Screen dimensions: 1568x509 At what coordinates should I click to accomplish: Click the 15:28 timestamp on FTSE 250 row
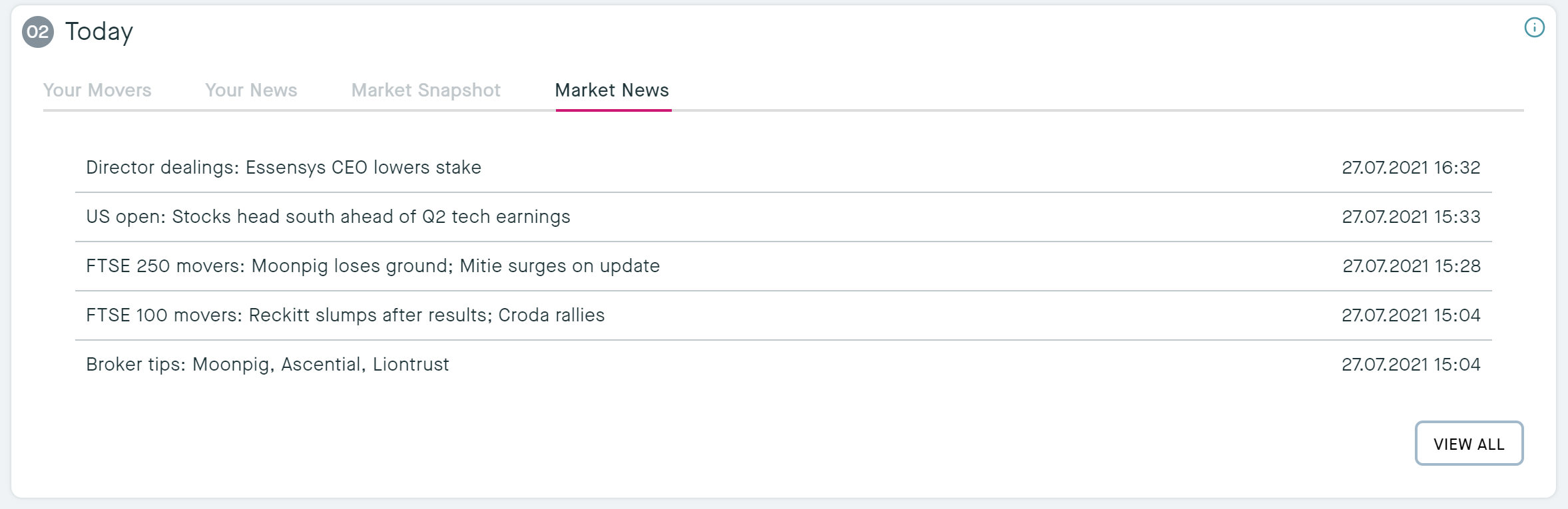click(x=1412, y=266)
